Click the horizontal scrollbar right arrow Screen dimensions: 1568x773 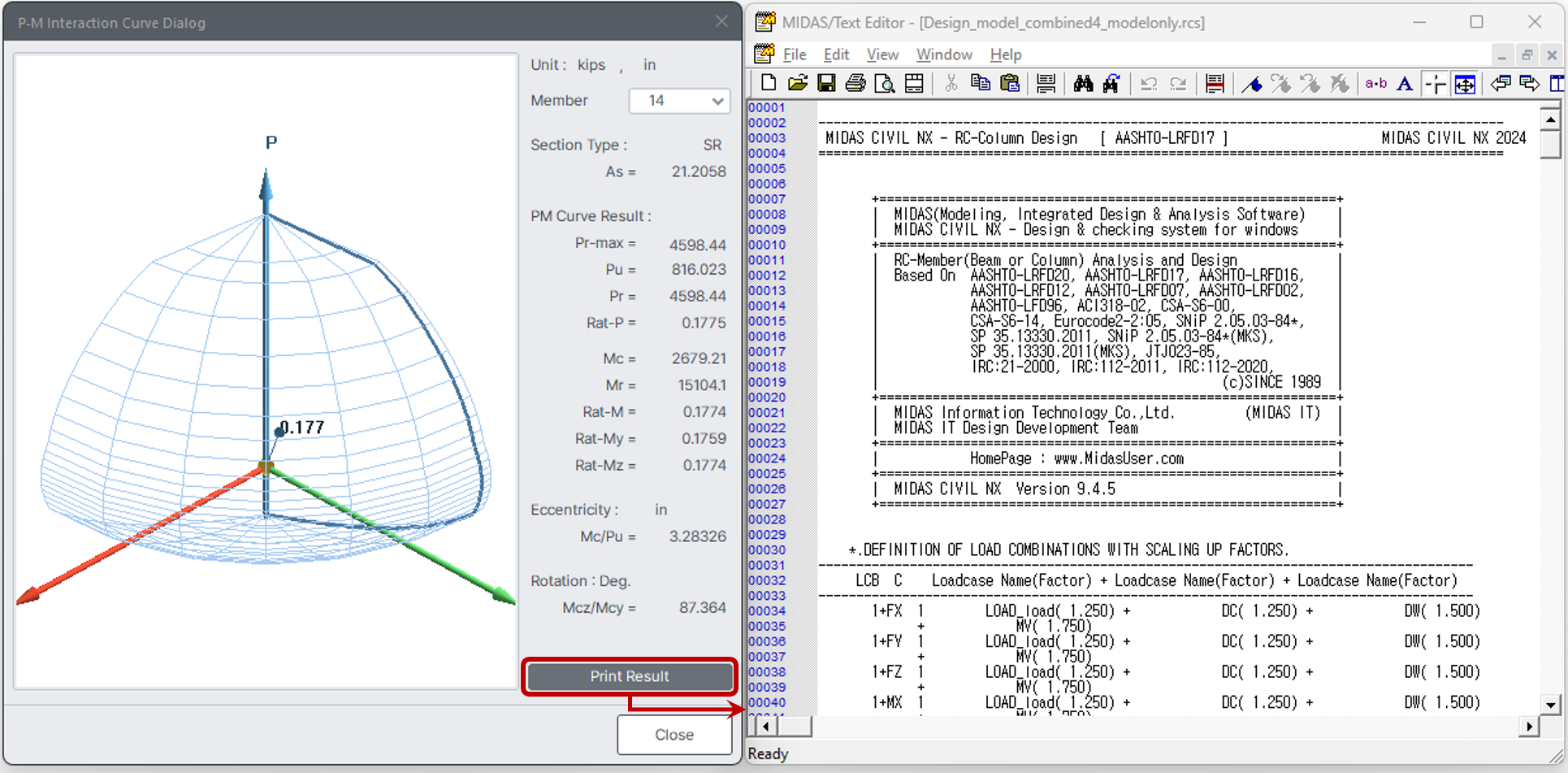click(1529, 726)
